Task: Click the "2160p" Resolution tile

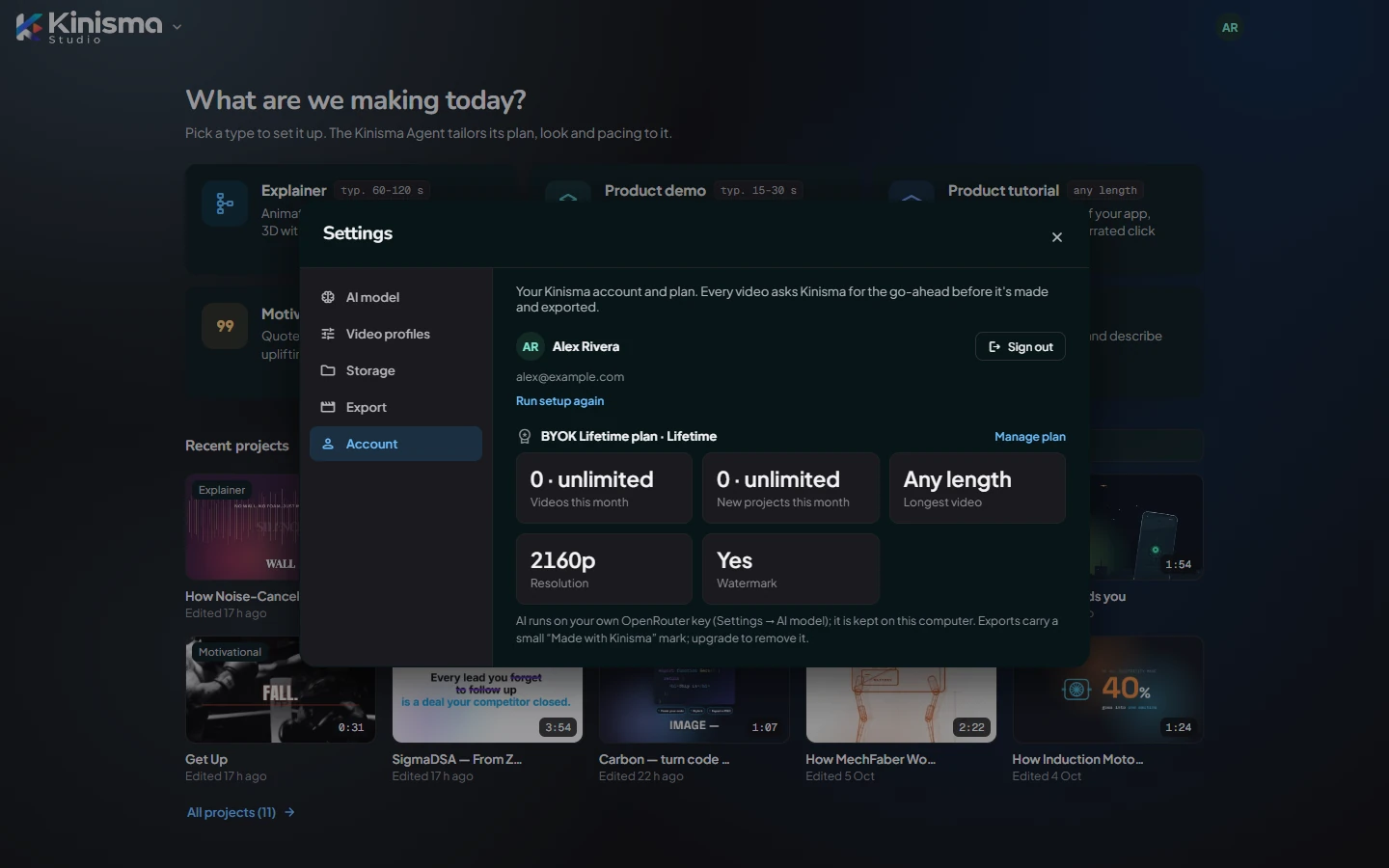Action: (x=604, y=569)
